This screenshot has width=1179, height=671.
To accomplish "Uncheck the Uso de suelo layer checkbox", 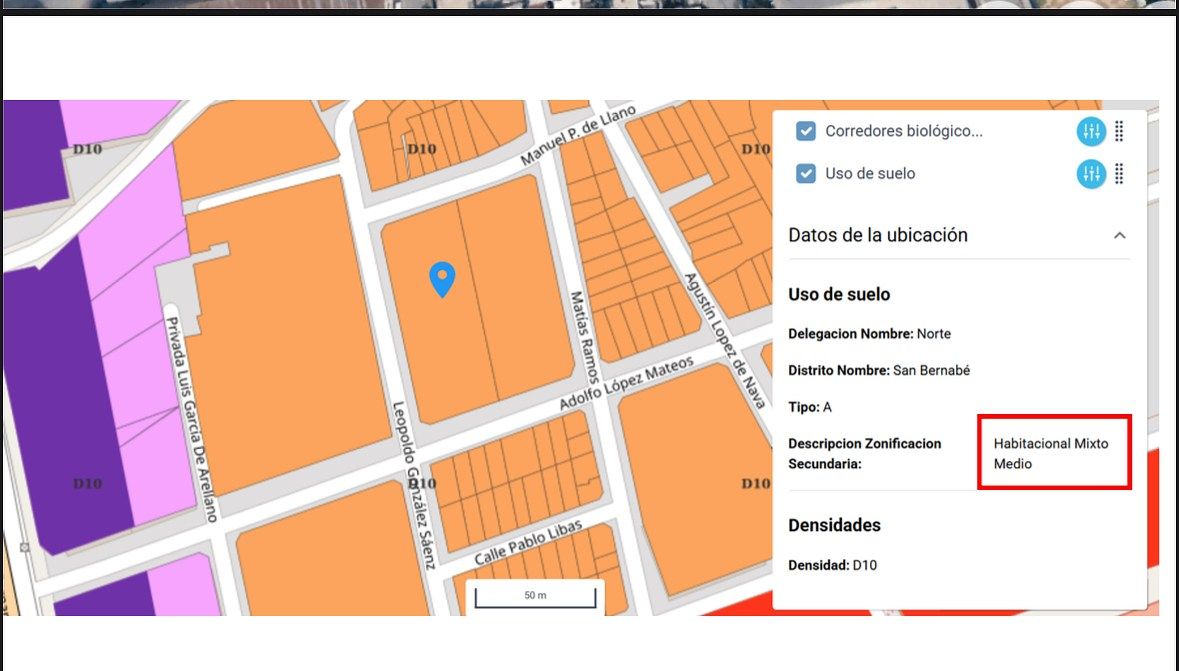I will [x=806, y=174].
